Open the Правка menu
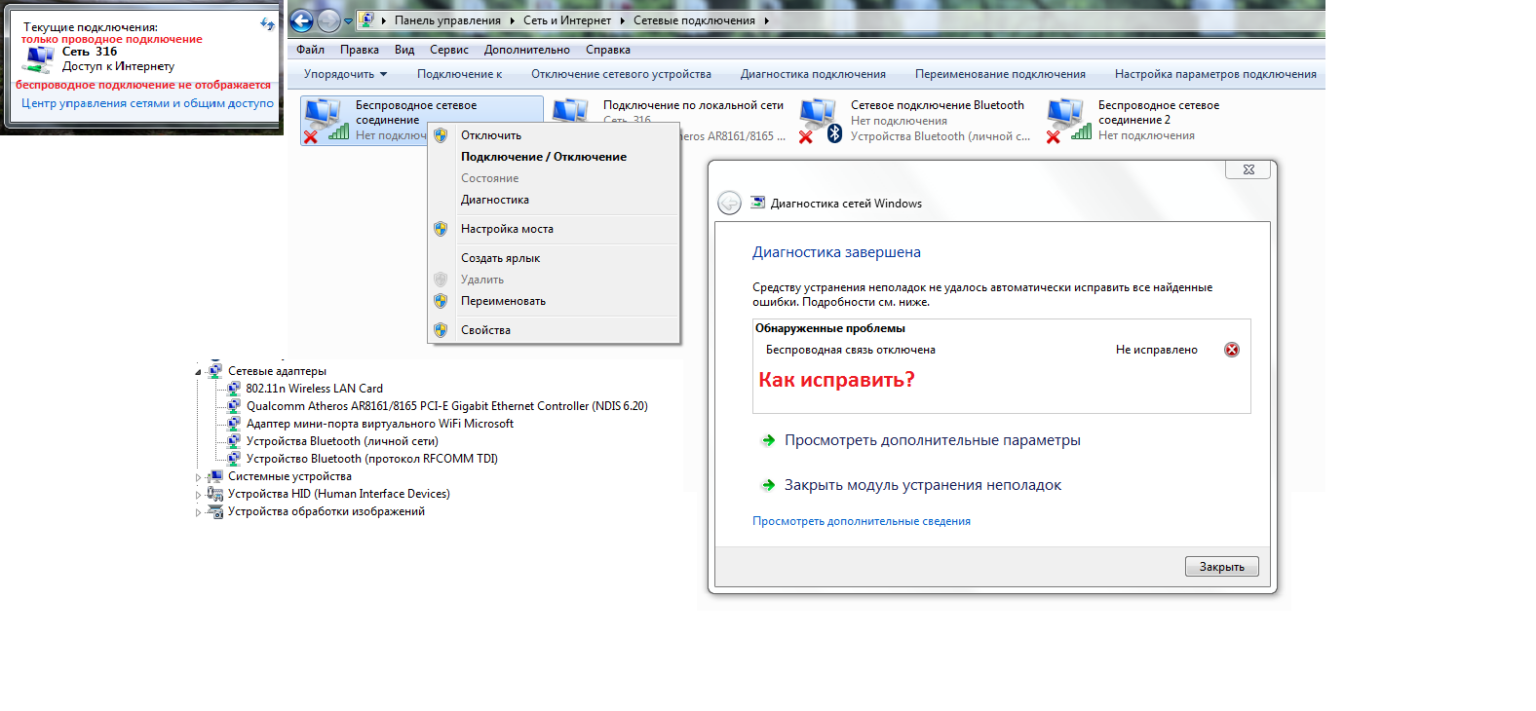Viewport: 1536px width, 711px height. point(359,50)
